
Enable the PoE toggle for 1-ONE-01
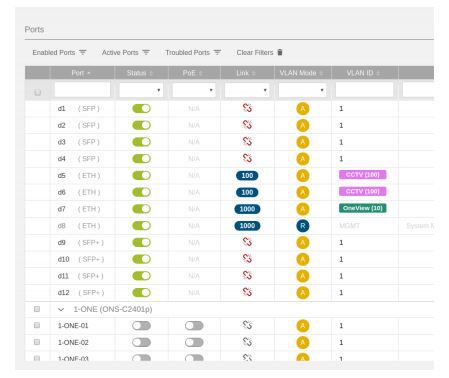click(194, 326)
